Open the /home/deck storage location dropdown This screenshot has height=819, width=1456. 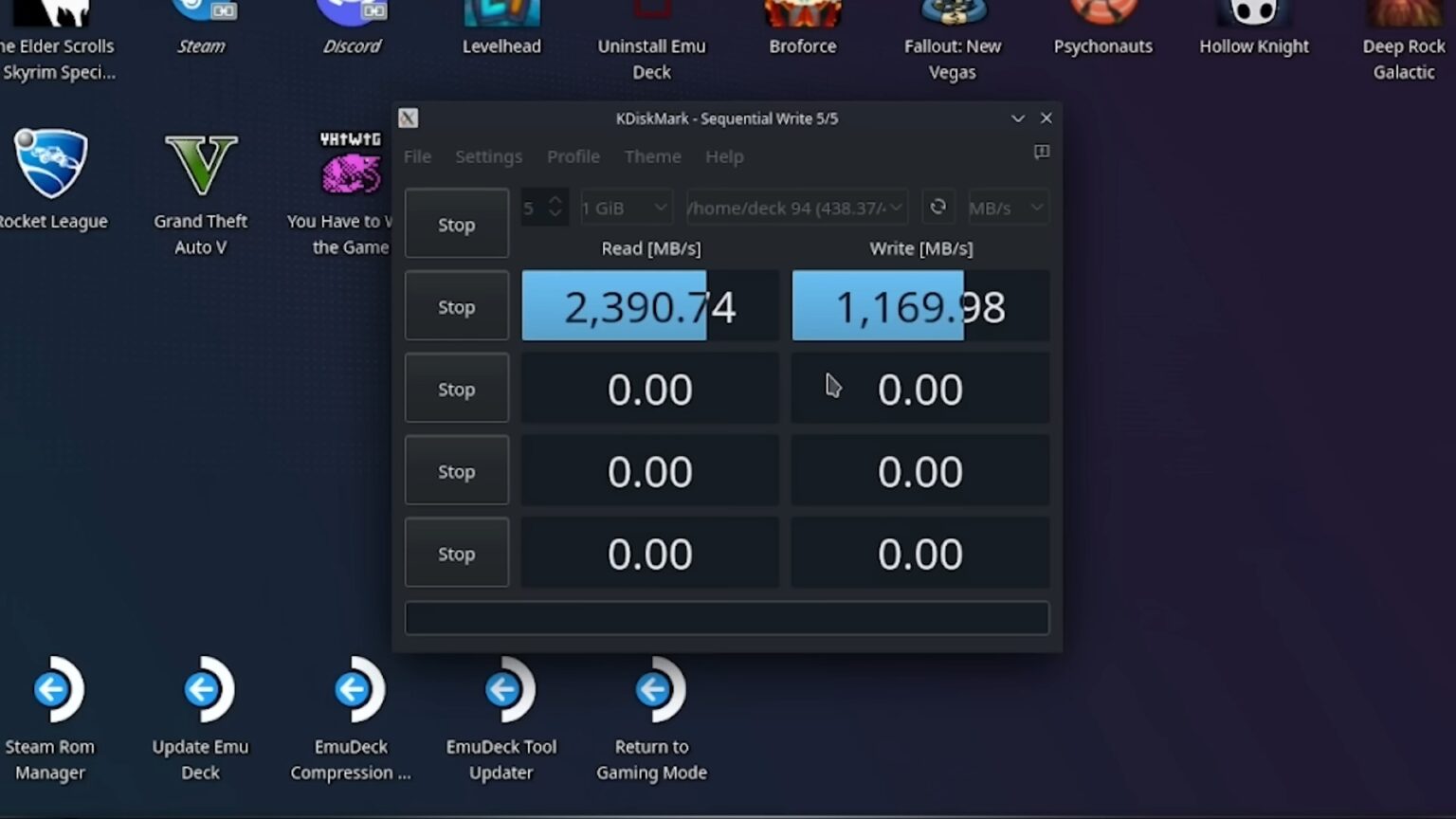pyautogui.click(x=795, y=208)
